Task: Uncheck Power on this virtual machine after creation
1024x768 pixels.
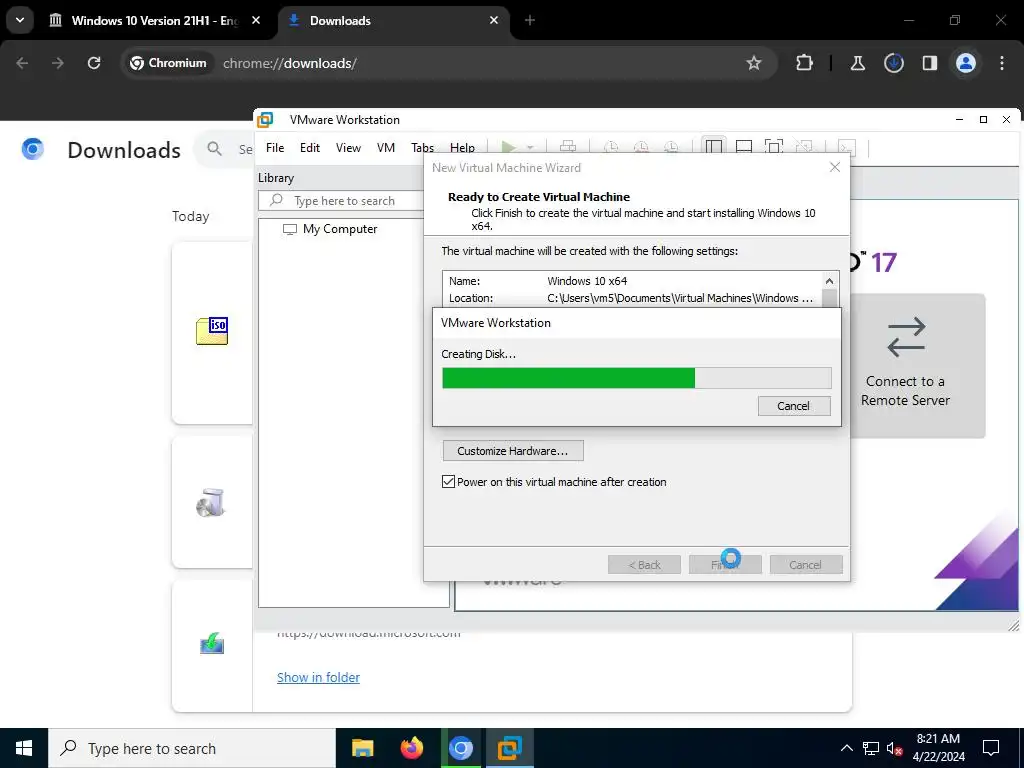Action: 448,482
